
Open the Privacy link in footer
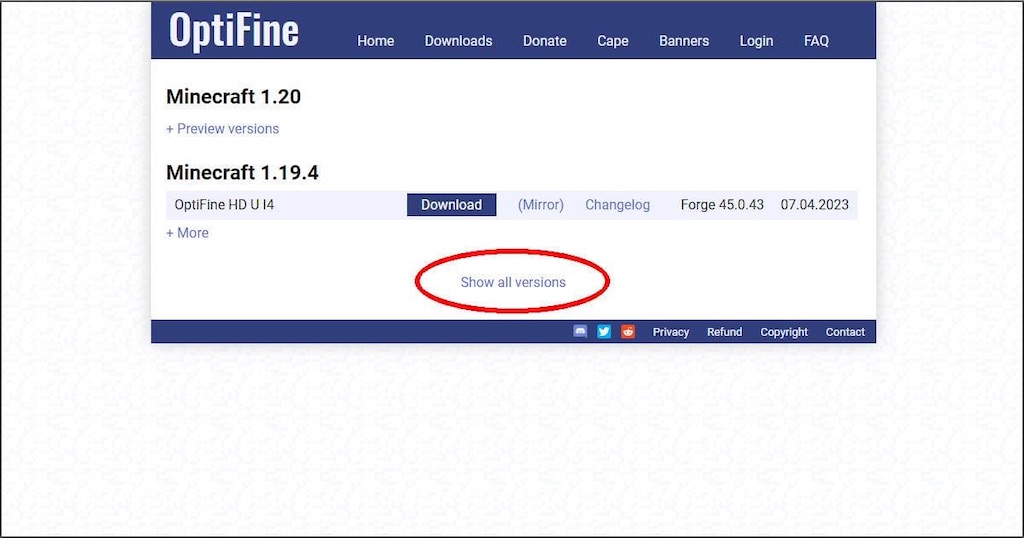click(x=671, y=332)
